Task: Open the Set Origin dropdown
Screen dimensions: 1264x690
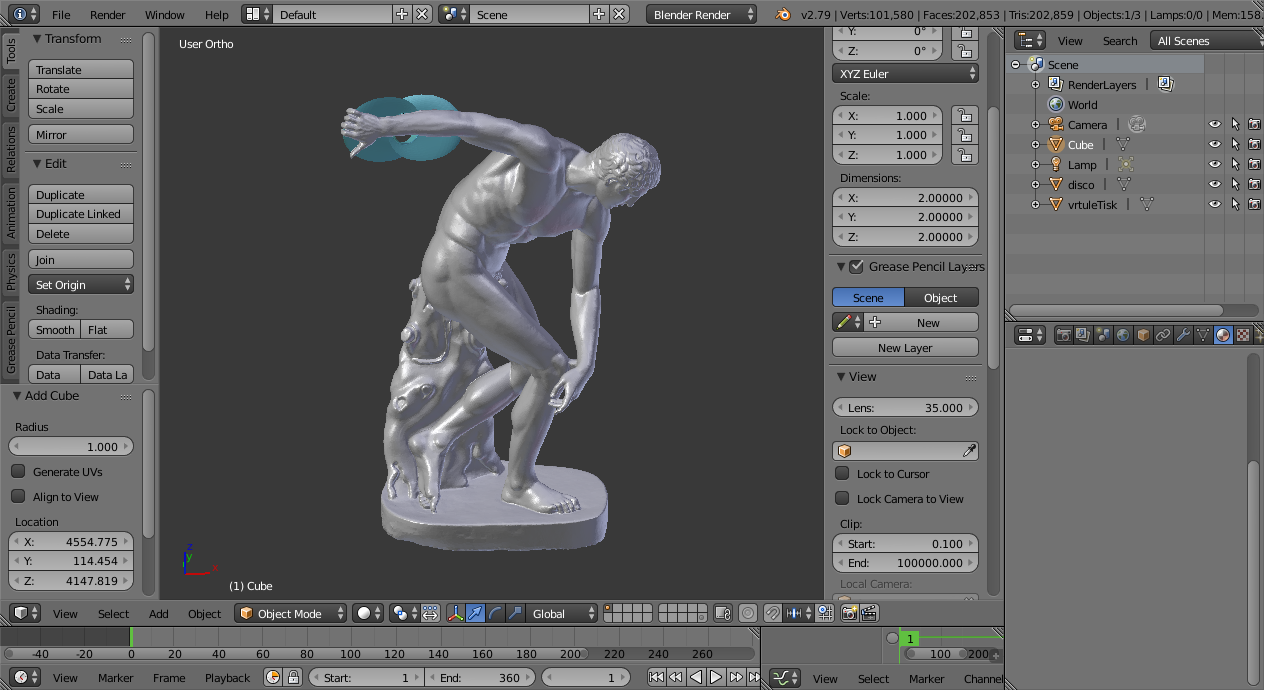Action: click(x=81, y=284)
